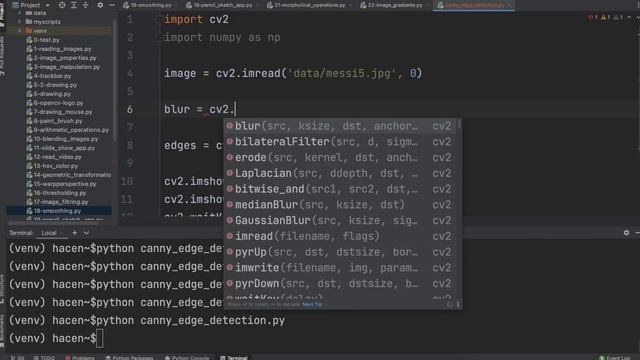Open the TODO tool window
This screenshot has height=360, width=640.
click(44, 358)
